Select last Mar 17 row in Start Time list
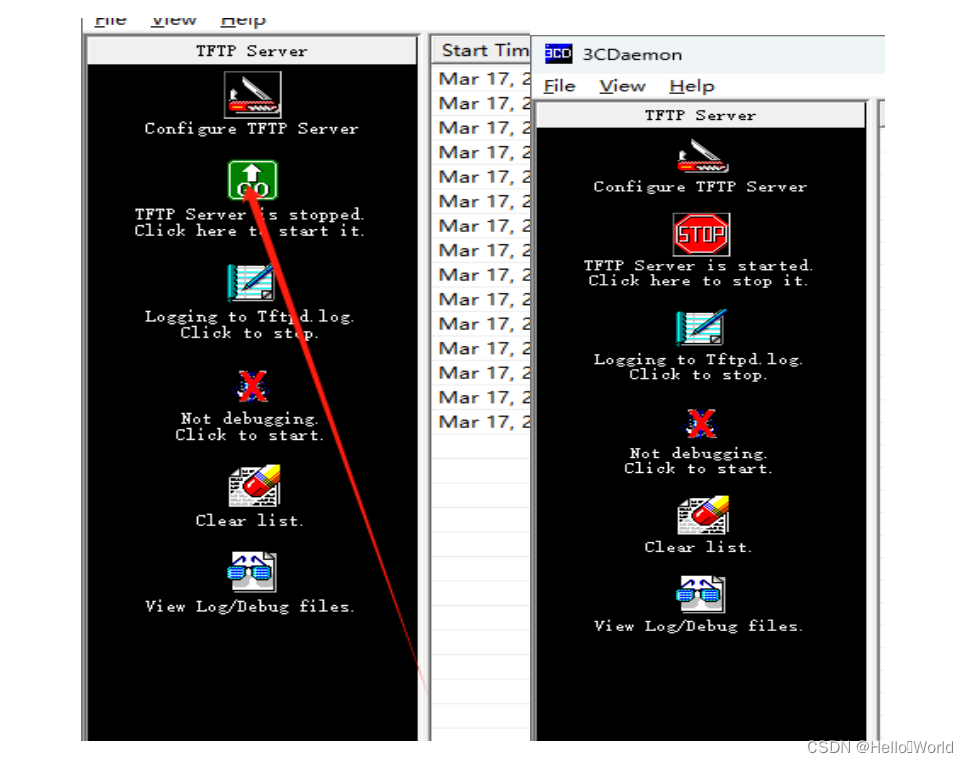The image size is (969, 763). coord(481,422)
